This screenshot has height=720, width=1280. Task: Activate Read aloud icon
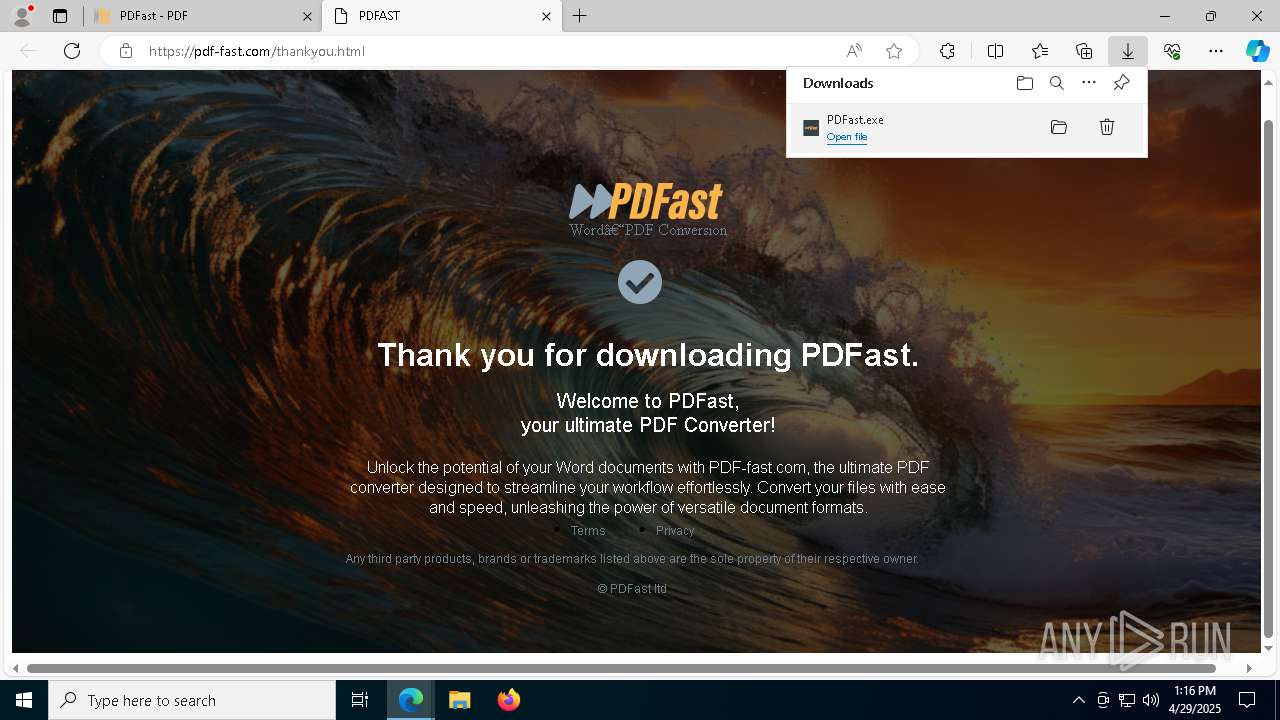click(854, 51)
